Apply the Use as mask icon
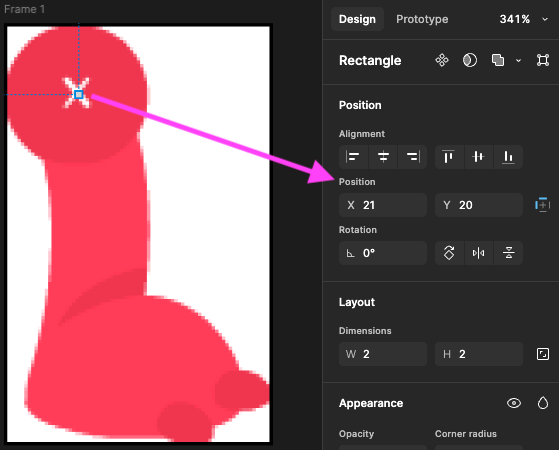 [x=470, y=60]
